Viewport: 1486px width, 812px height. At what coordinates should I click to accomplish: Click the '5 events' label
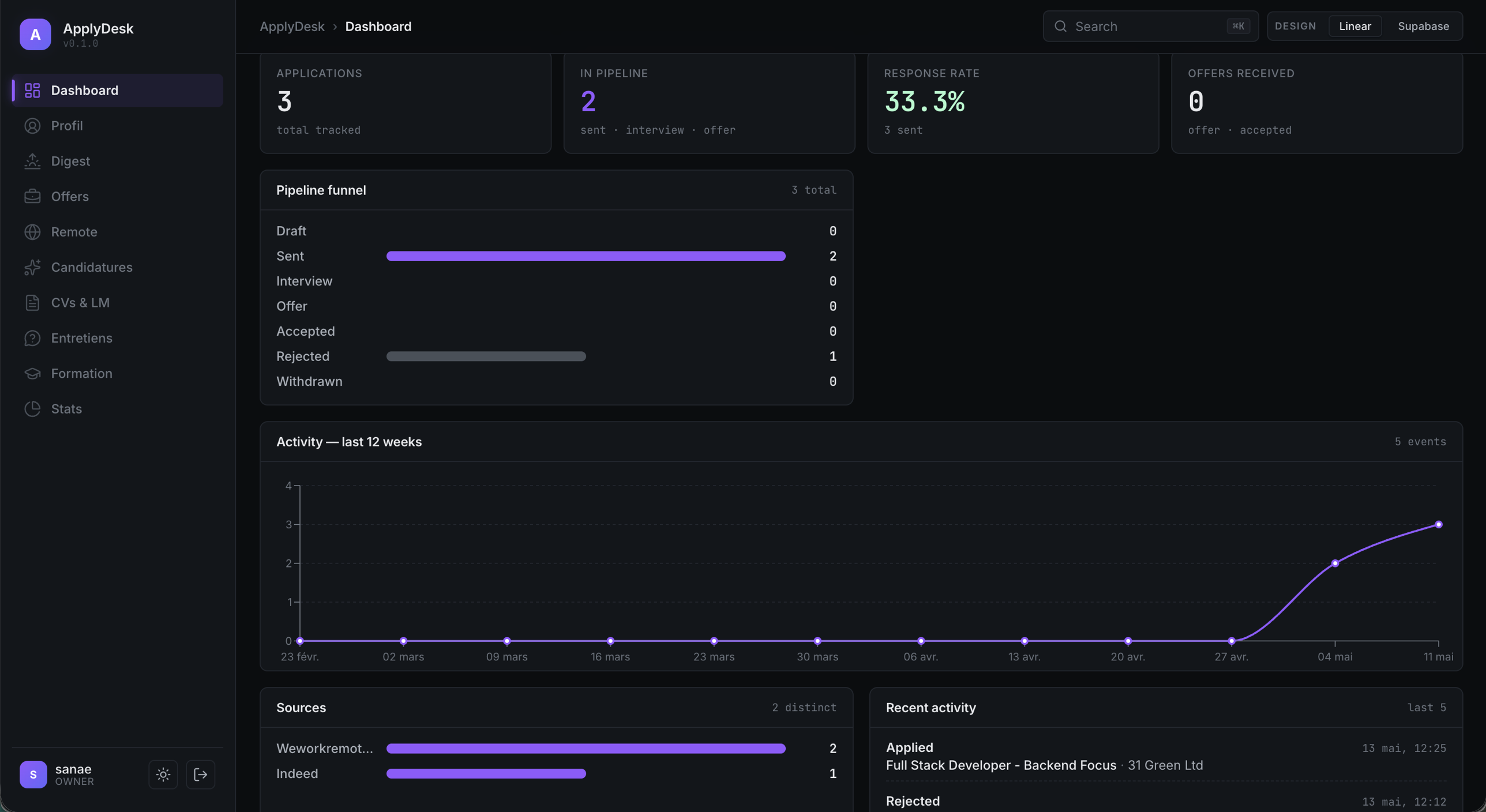(1420, 442)
